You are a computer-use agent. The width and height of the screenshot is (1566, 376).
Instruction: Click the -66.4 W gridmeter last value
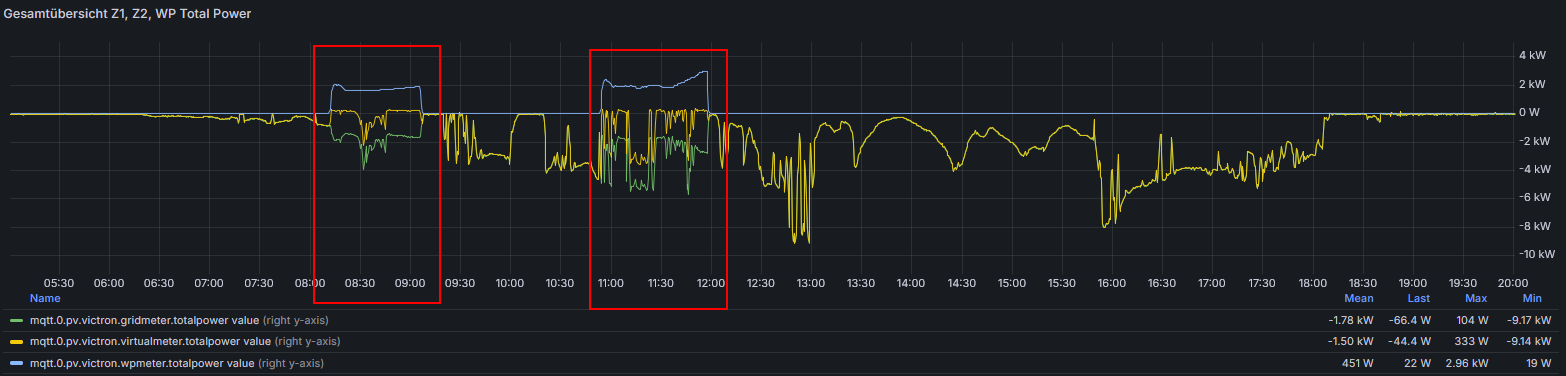click(x=1408, y=321)
